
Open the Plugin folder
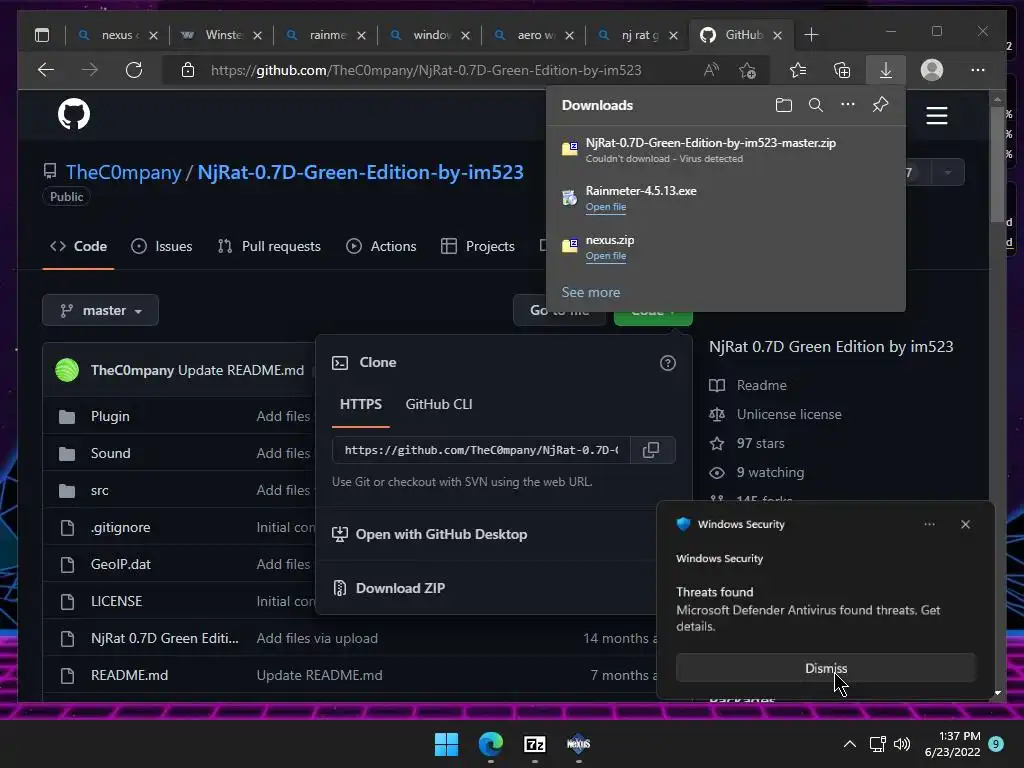(x=110, y=416)
